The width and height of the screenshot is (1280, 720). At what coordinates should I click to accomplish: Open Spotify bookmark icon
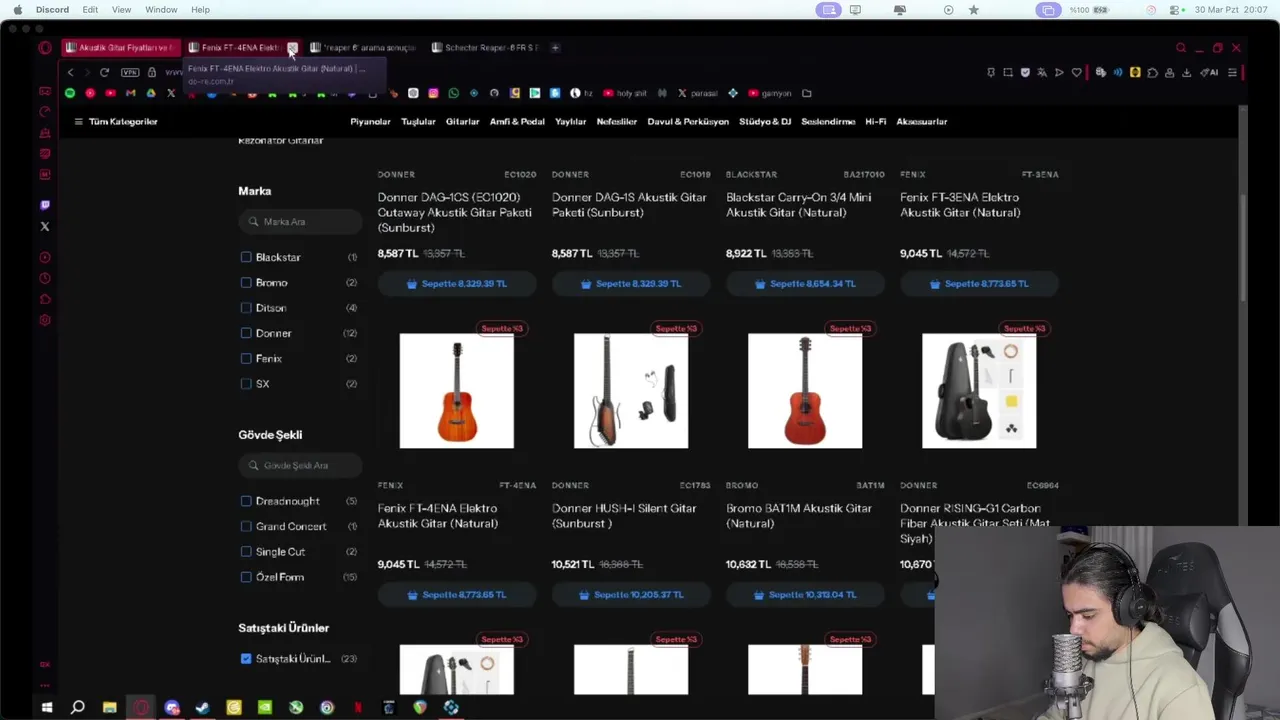click(x=70, y=93)
